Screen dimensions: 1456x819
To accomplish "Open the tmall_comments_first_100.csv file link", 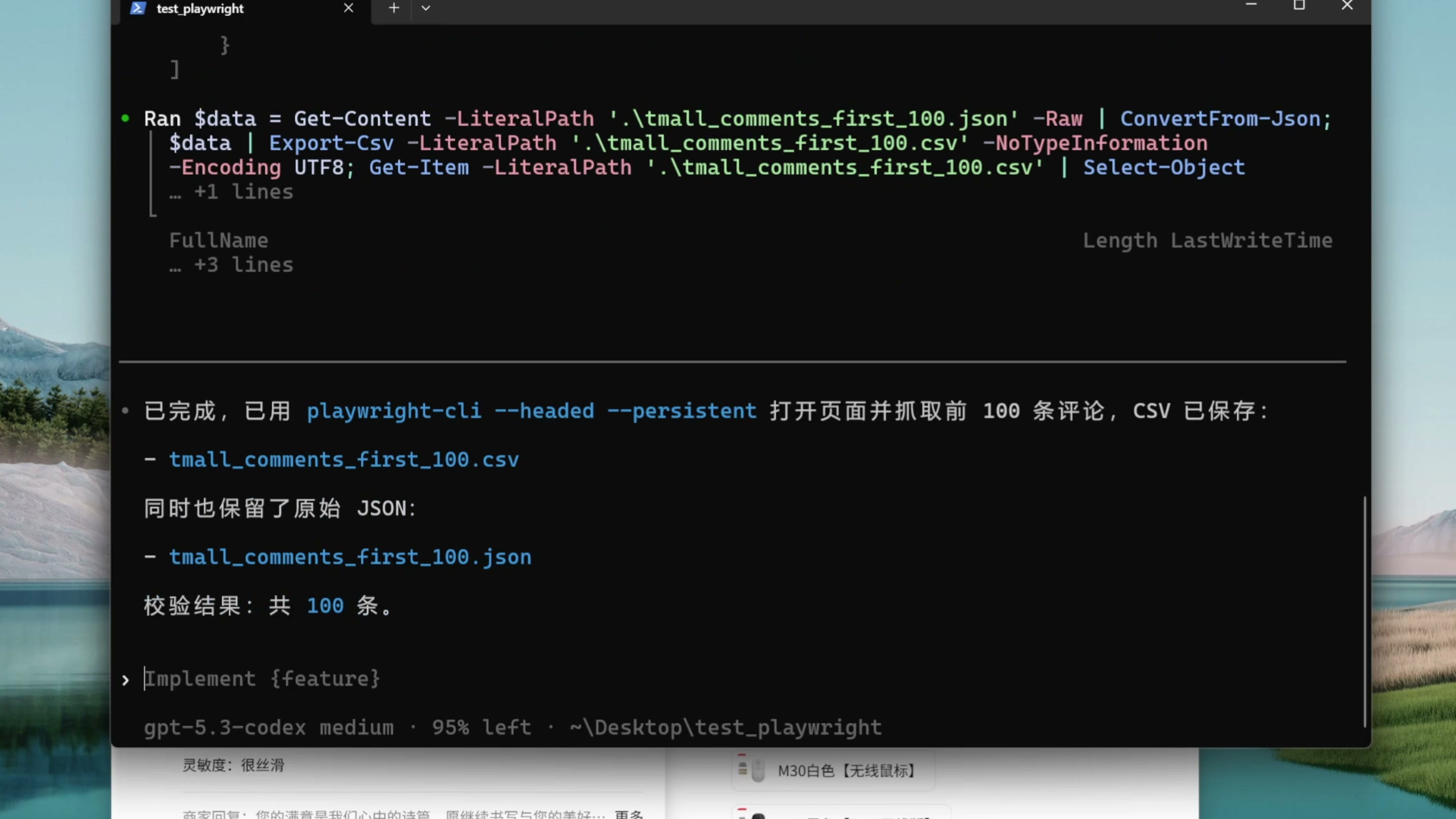I will (x=344, y=460).
